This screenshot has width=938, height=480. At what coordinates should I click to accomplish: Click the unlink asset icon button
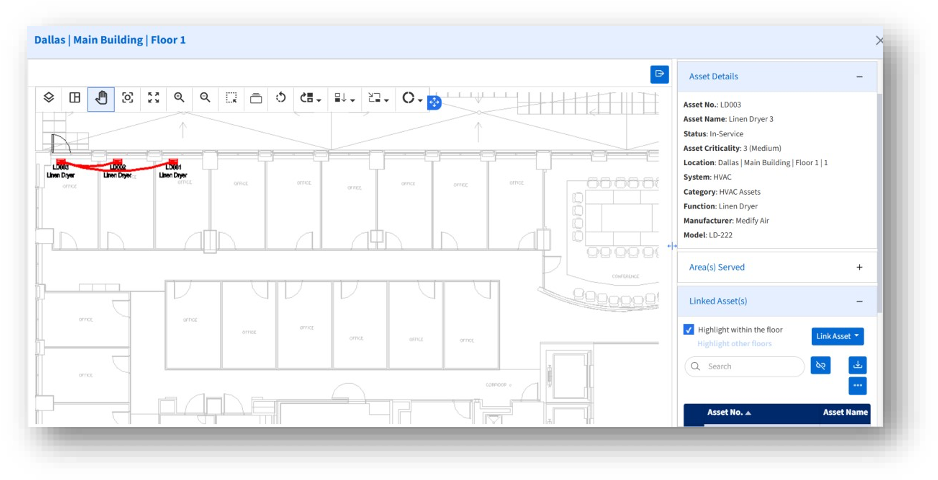point(820,366)
